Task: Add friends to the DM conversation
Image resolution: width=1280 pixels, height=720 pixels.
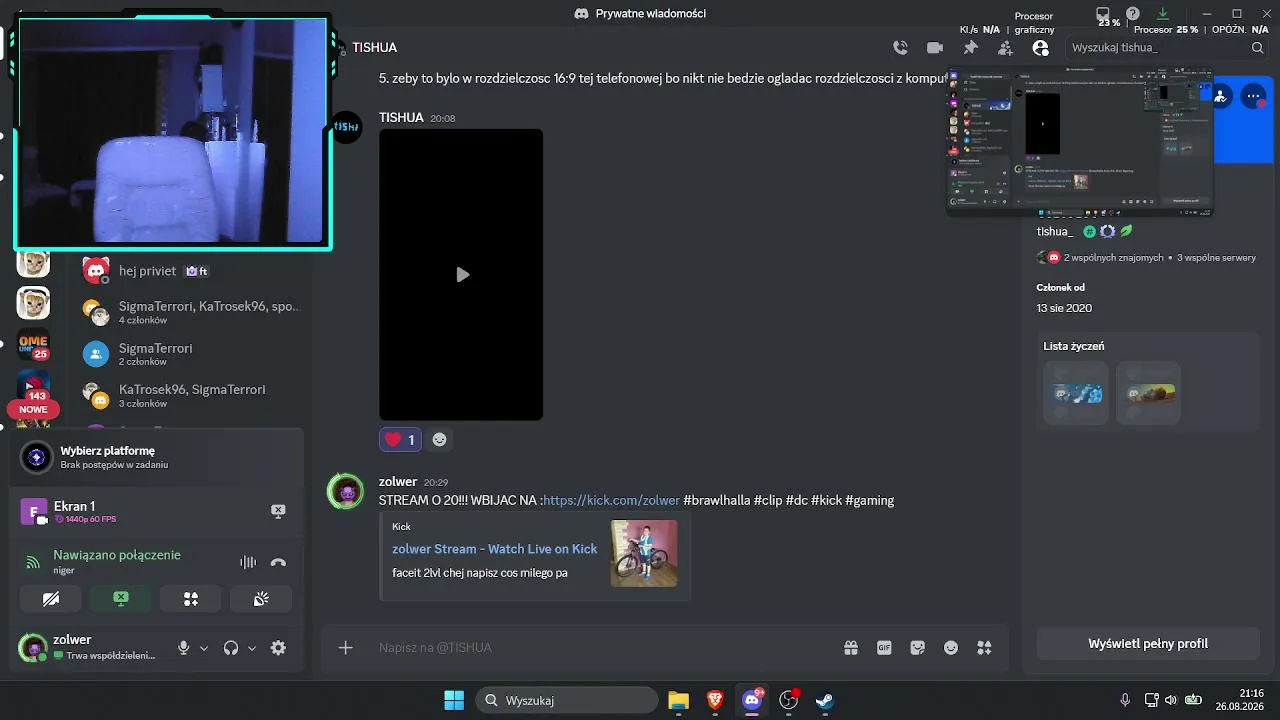Action: pyautogui.click(x=1005, y=48)
